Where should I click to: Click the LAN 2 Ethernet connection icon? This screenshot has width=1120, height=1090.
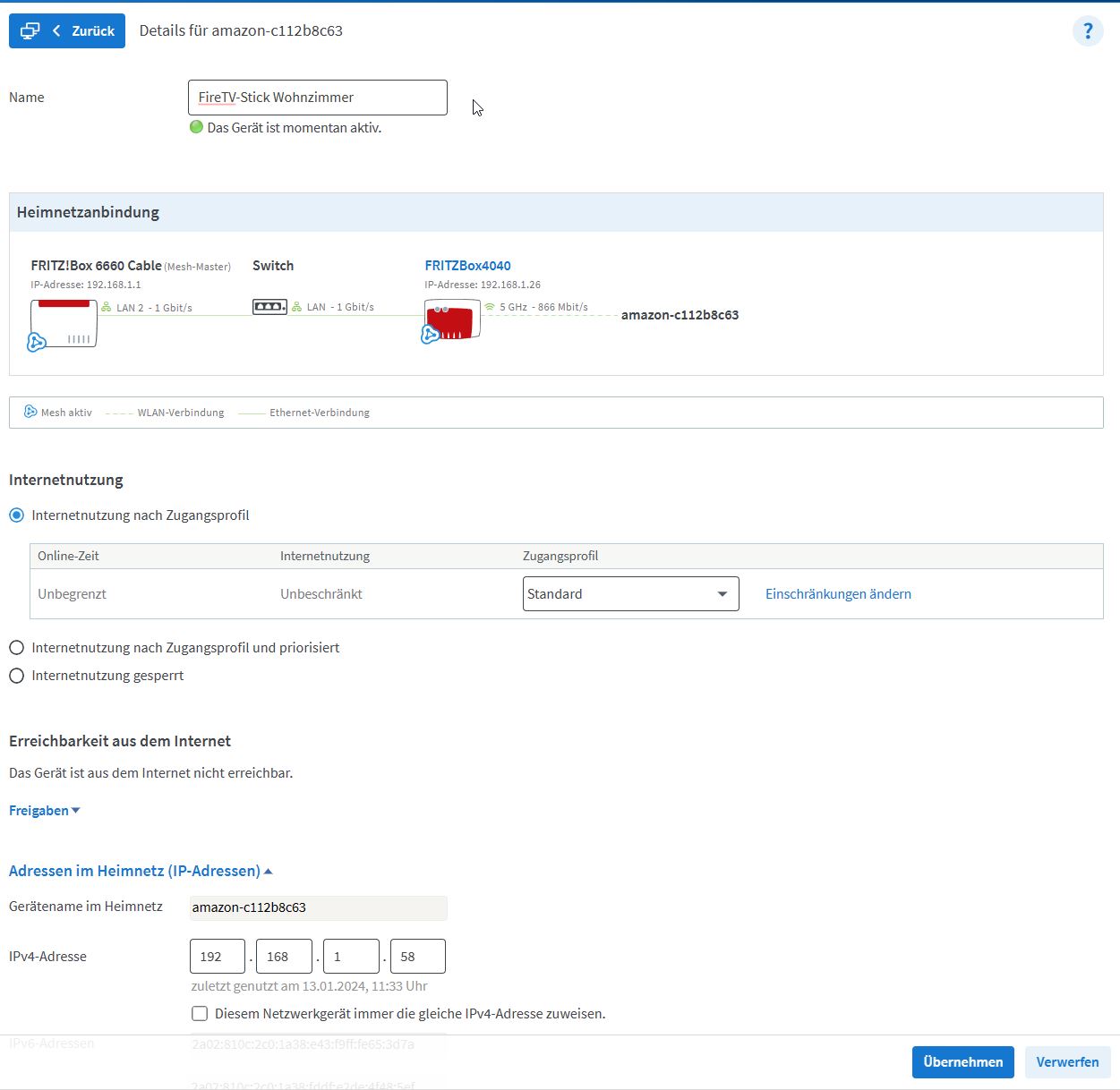107,307
